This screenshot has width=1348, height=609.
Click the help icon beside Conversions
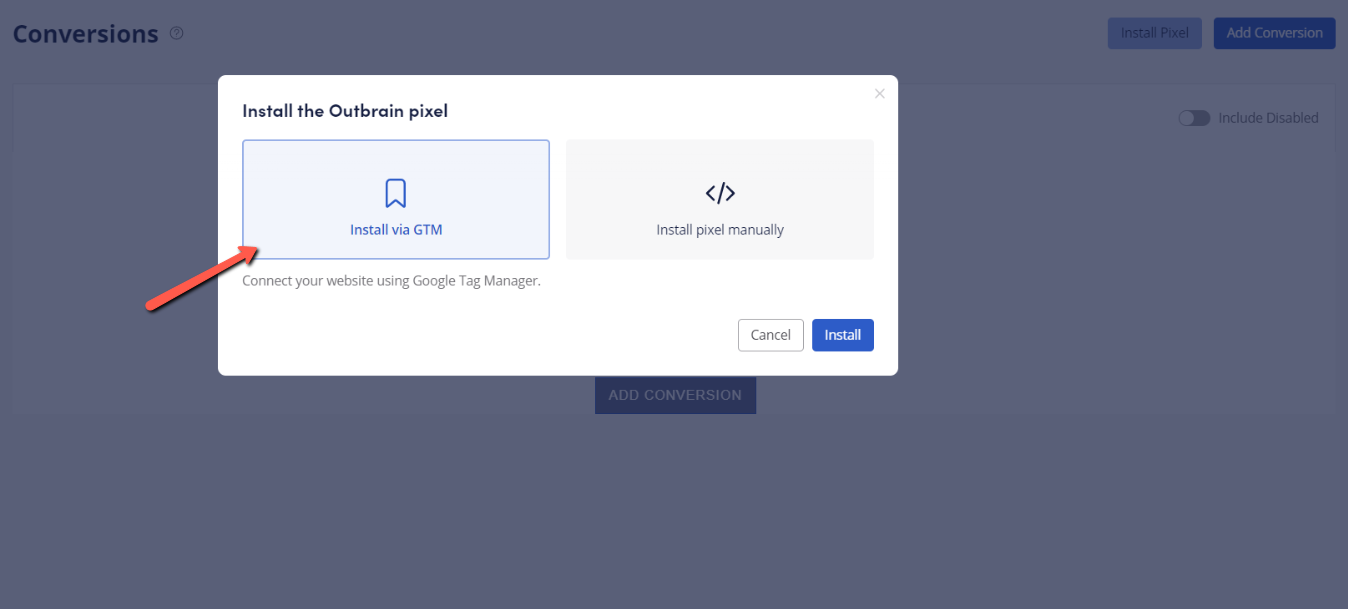click(177, 33)
